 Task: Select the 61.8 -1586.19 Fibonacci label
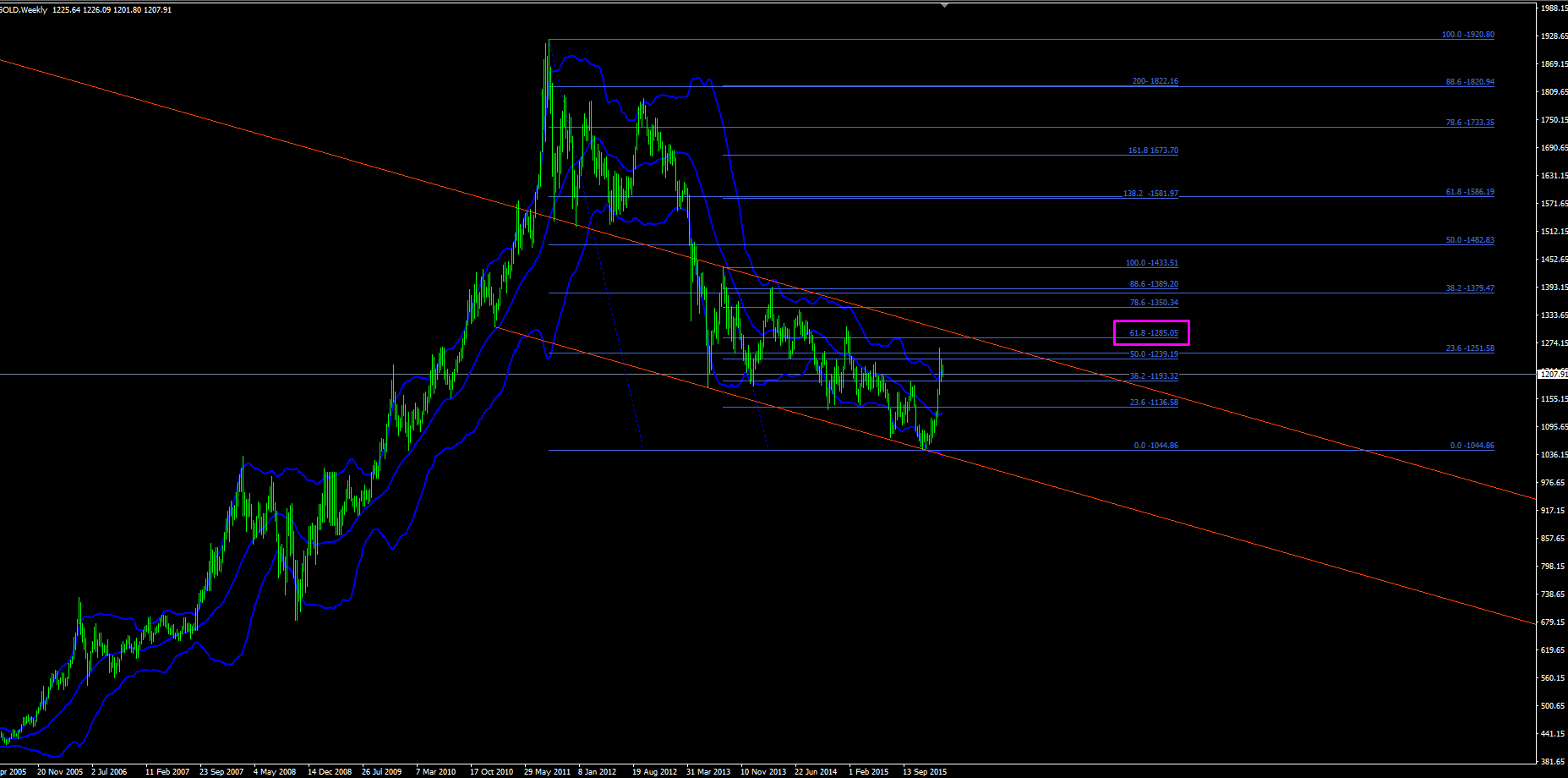[1470, 192]
